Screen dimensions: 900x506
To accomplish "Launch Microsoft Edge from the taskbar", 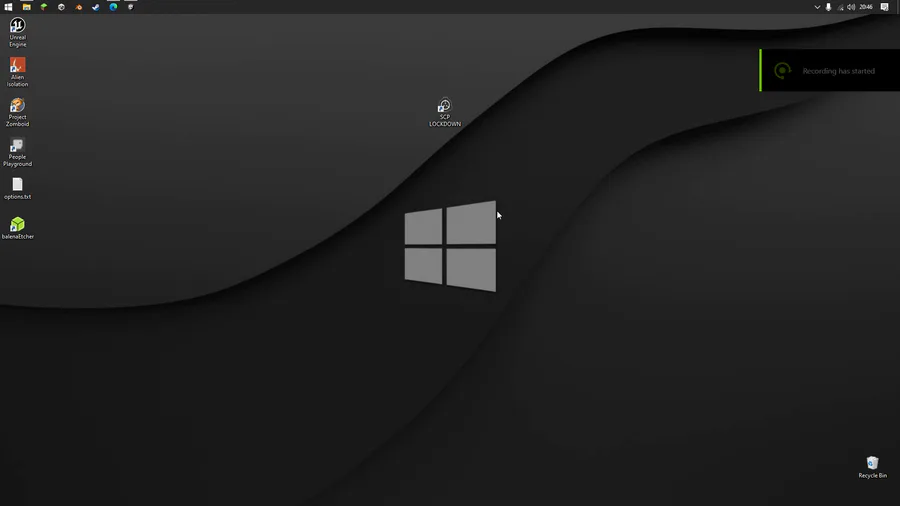I will tap(113, 7).
